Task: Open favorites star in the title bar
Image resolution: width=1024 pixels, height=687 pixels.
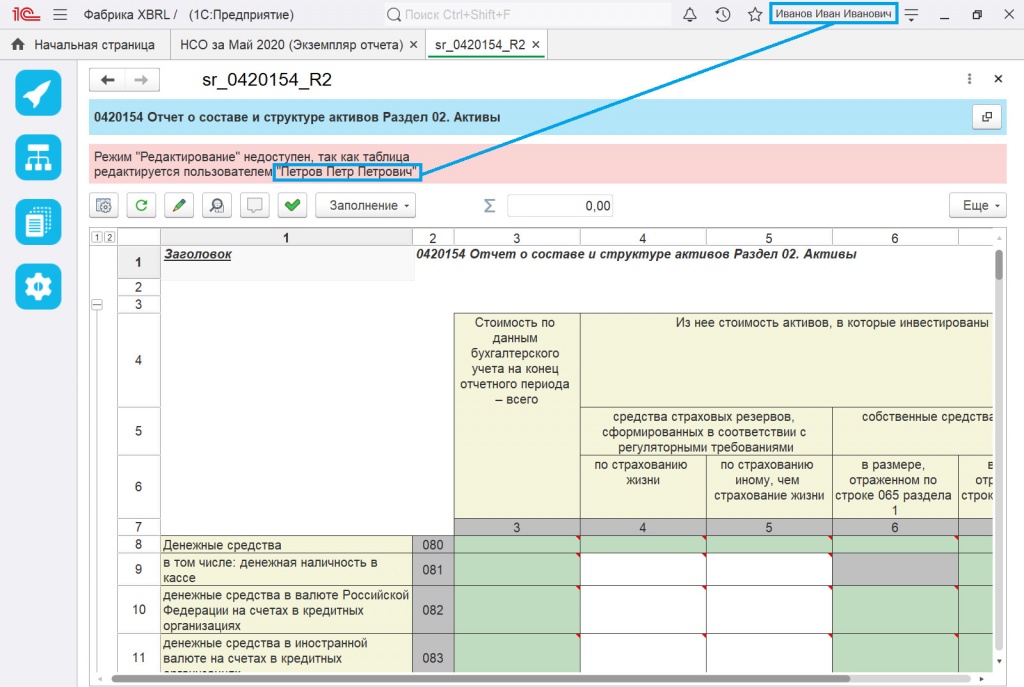Action: tap(755, 14)
